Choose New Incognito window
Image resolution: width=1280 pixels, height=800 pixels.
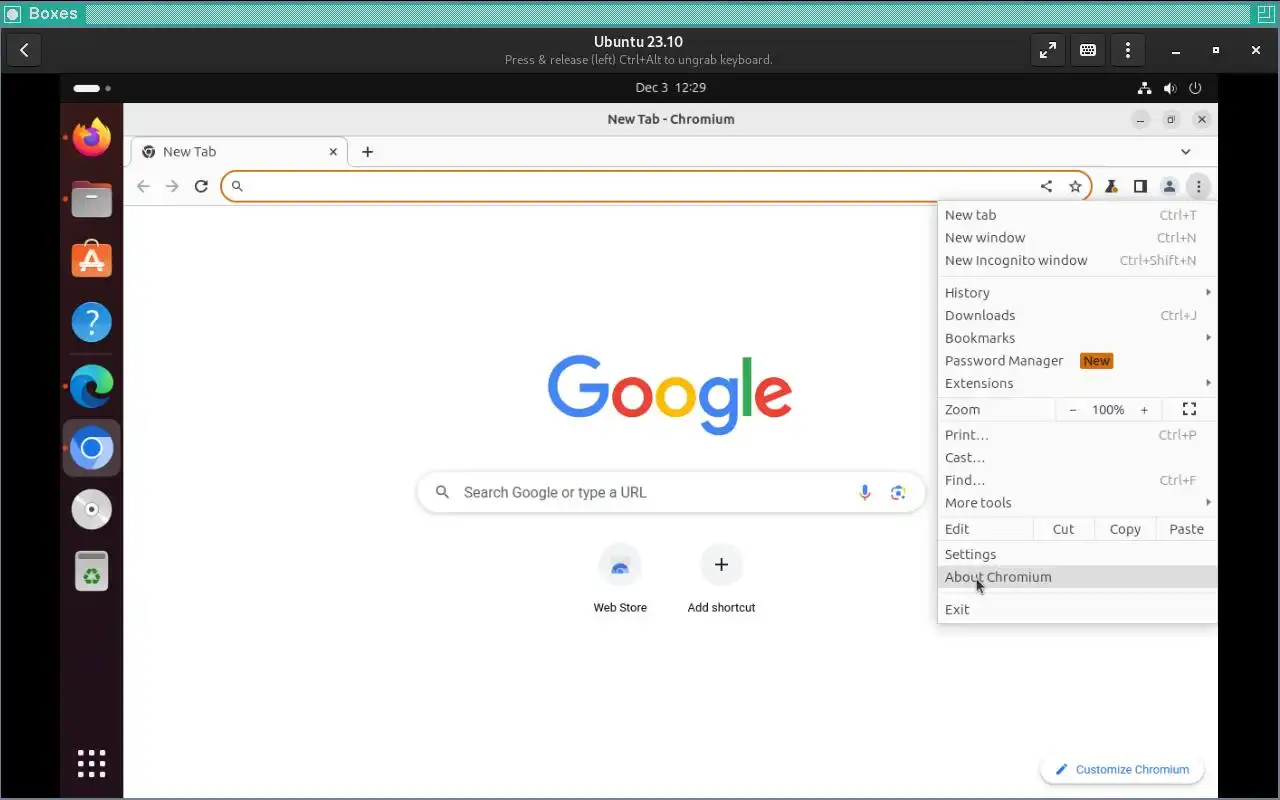[1077, 260]
